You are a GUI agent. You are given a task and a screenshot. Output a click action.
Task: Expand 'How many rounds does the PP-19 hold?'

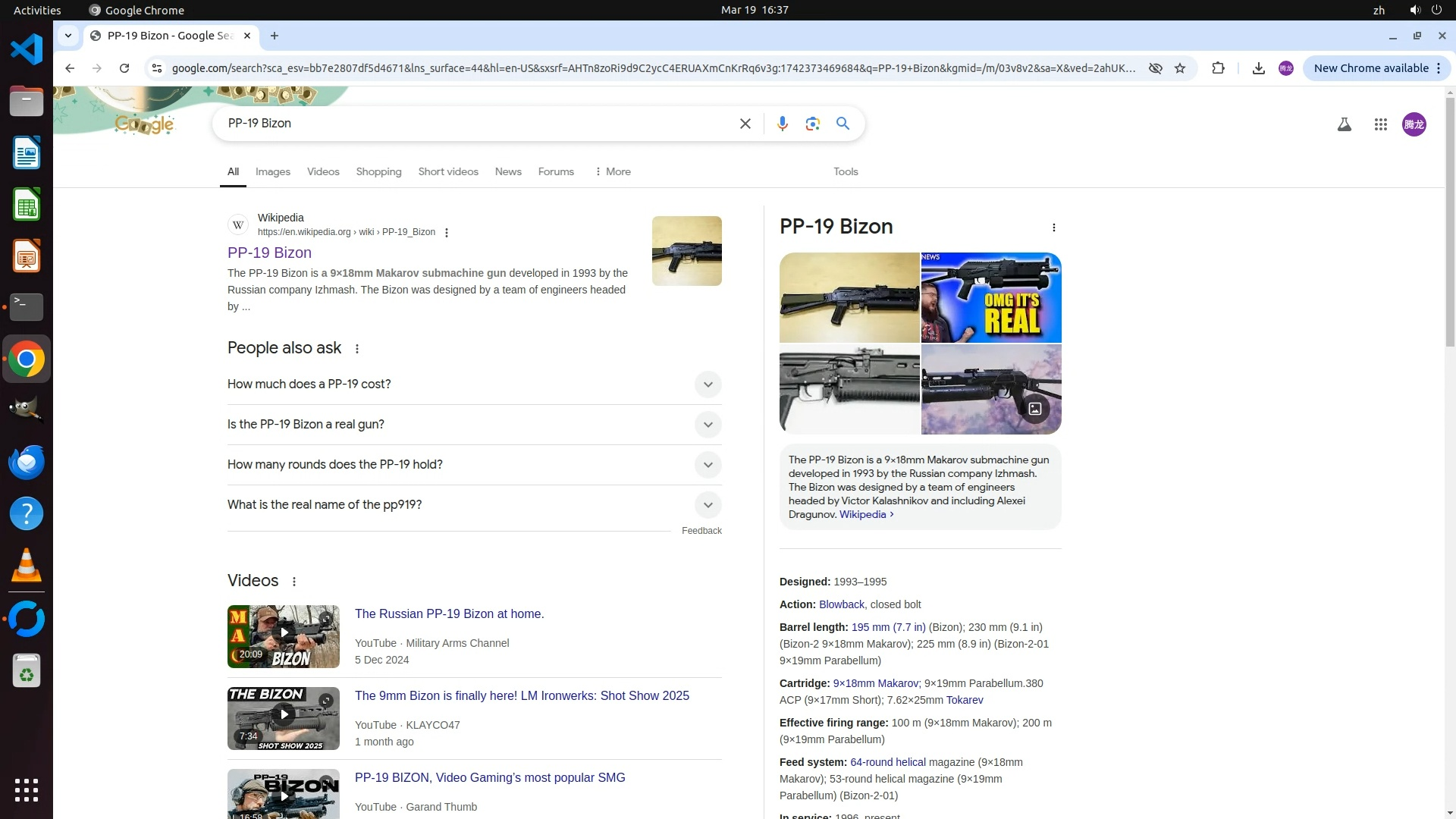[x=707, y=465]
